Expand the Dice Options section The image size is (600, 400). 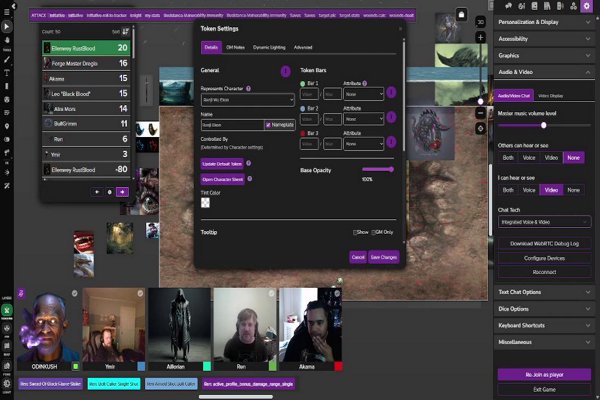544,309
